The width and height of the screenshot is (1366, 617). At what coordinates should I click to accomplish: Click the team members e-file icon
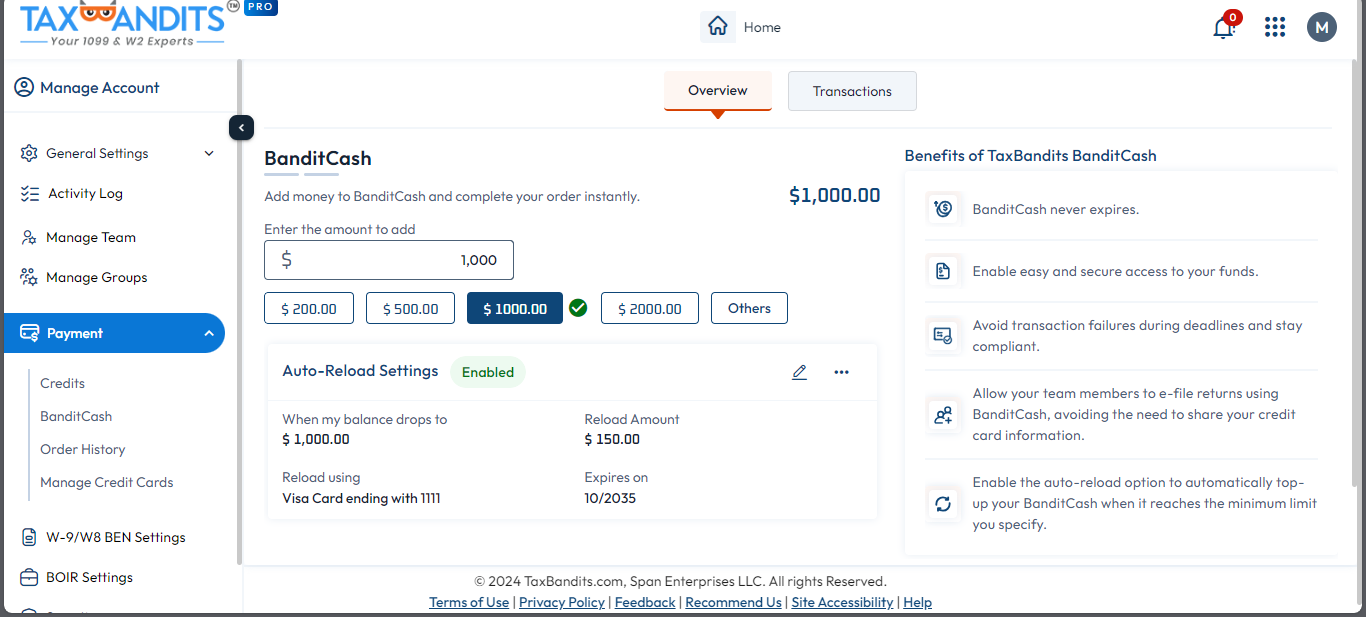coord(943,415)
